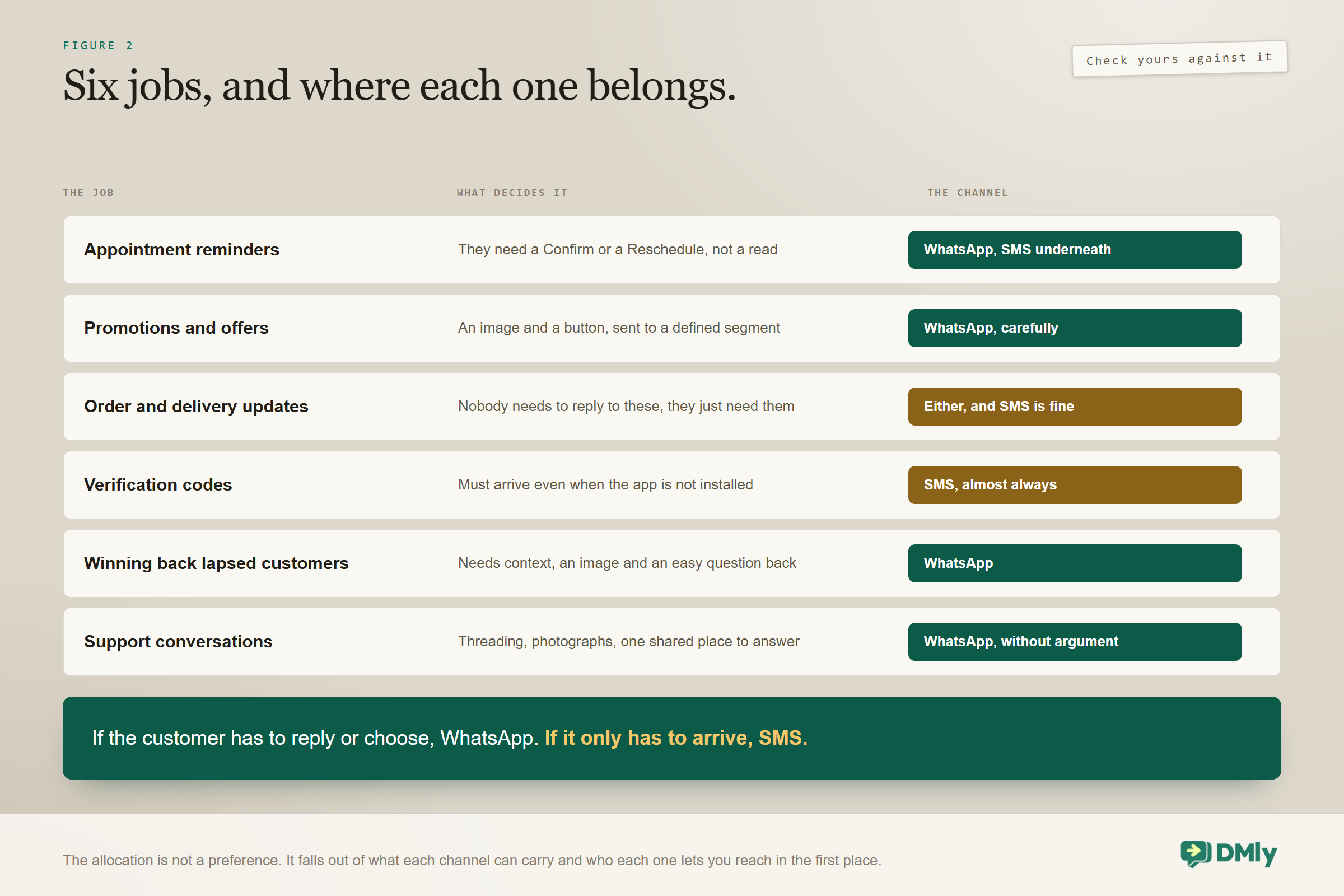
Task: Click the "Either, and SMS is fine" badge
Action: coord(1075,407)
